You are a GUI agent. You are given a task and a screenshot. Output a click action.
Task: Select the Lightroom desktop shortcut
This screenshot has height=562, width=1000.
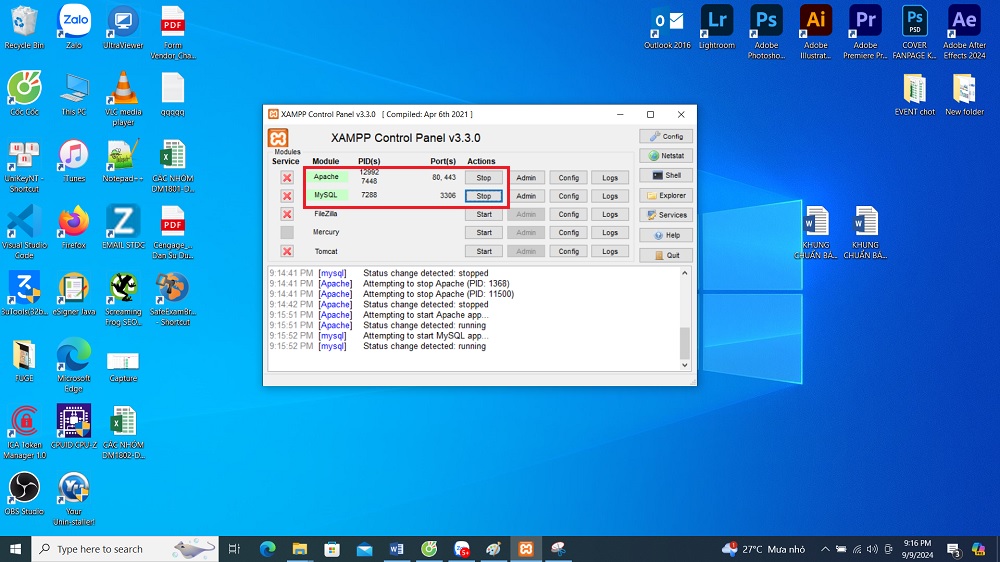pos(717,27)
